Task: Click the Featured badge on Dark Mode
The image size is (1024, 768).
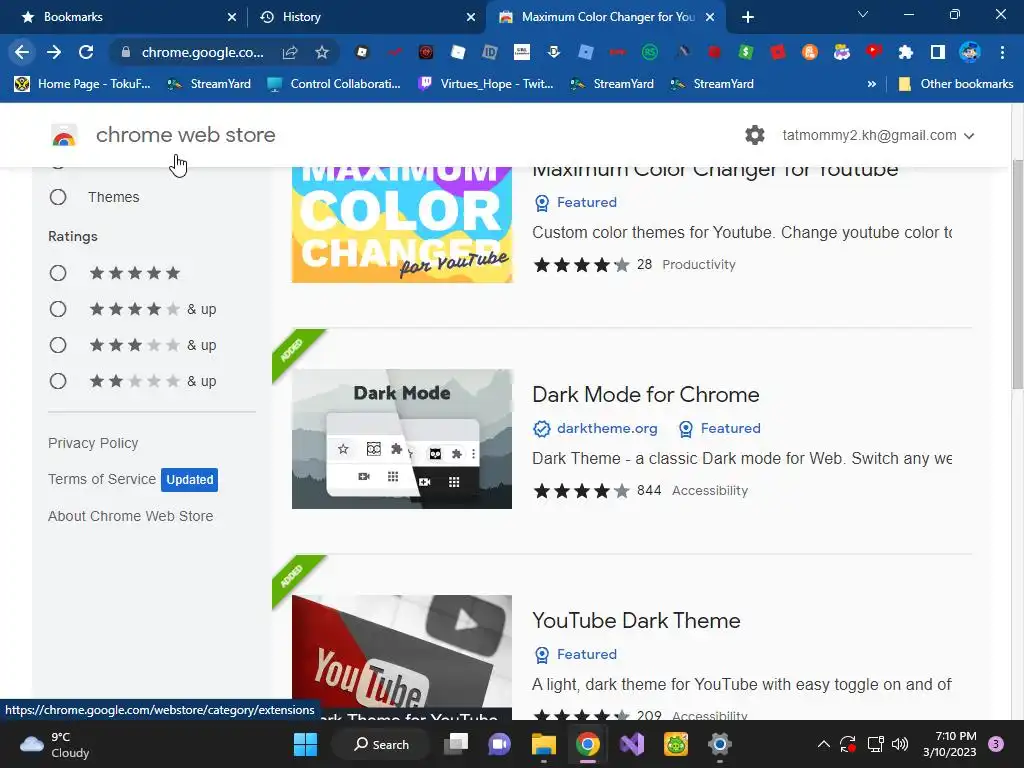Action: tap(720, 428)
